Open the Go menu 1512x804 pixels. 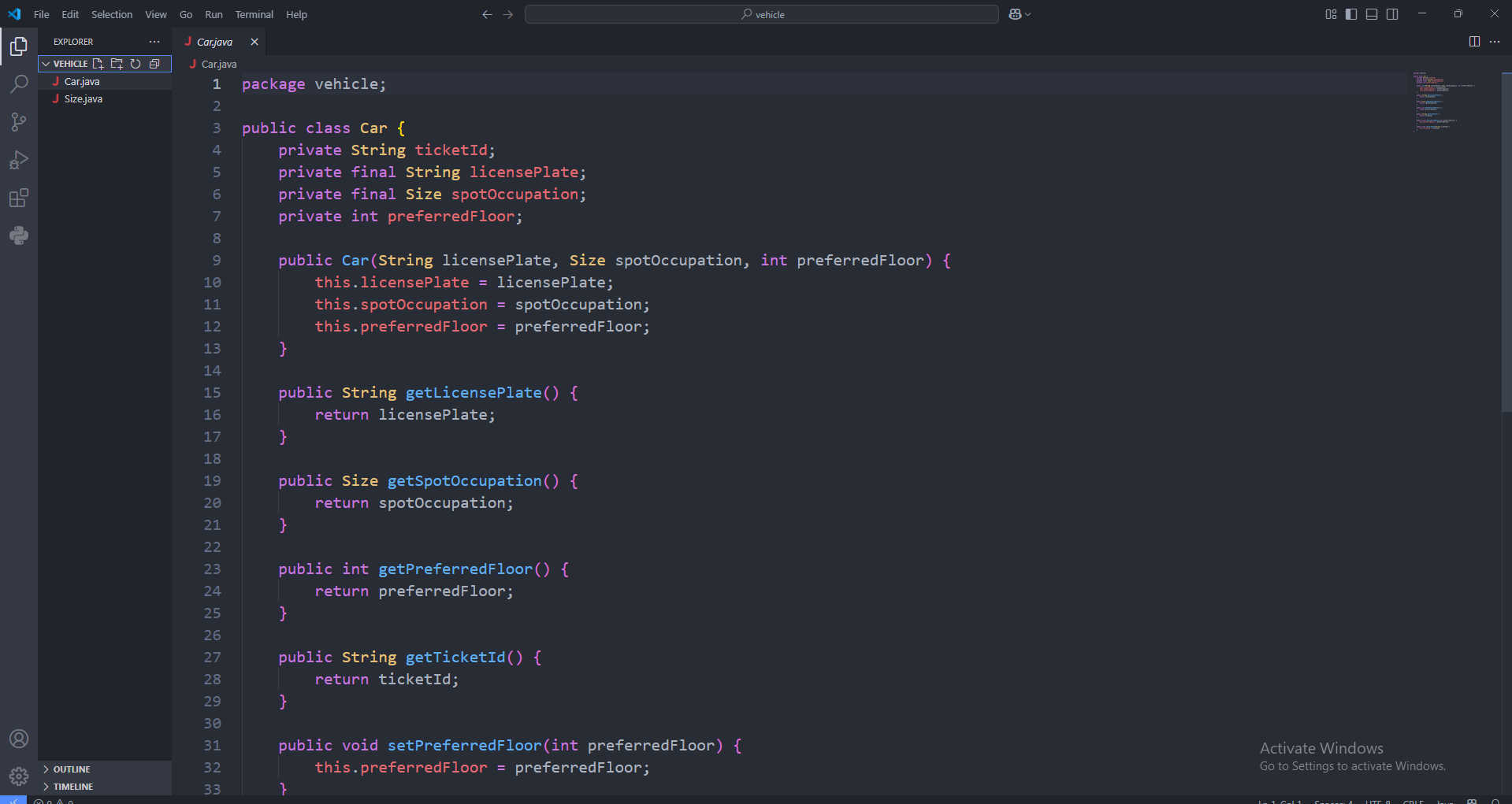pos(186,14)
